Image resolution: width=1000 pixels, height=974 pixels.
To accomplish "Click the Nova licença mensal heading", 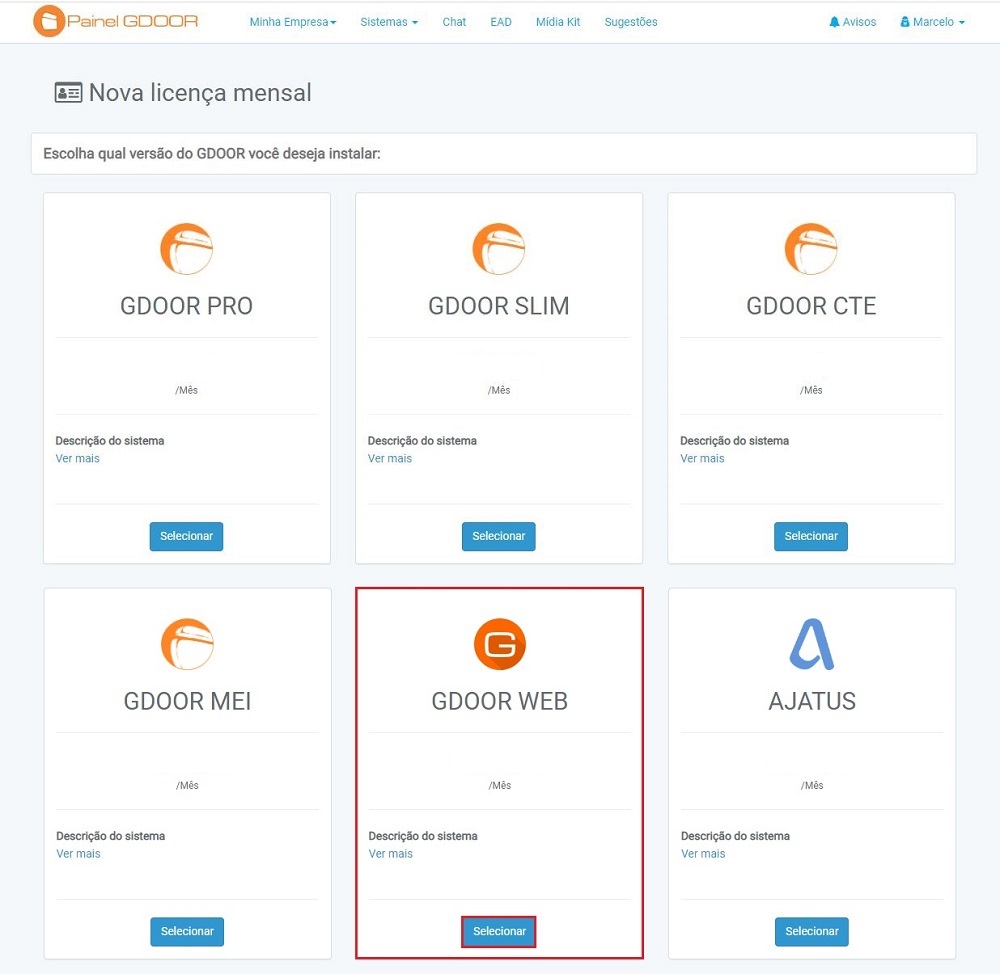I will 200,93.
